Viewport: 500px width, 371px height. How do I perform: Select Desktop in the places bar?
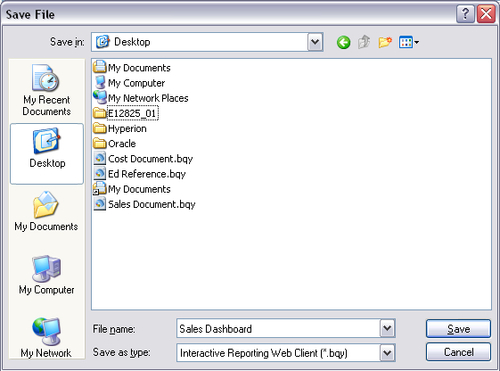pyautogui.click(x=47, y=154)
